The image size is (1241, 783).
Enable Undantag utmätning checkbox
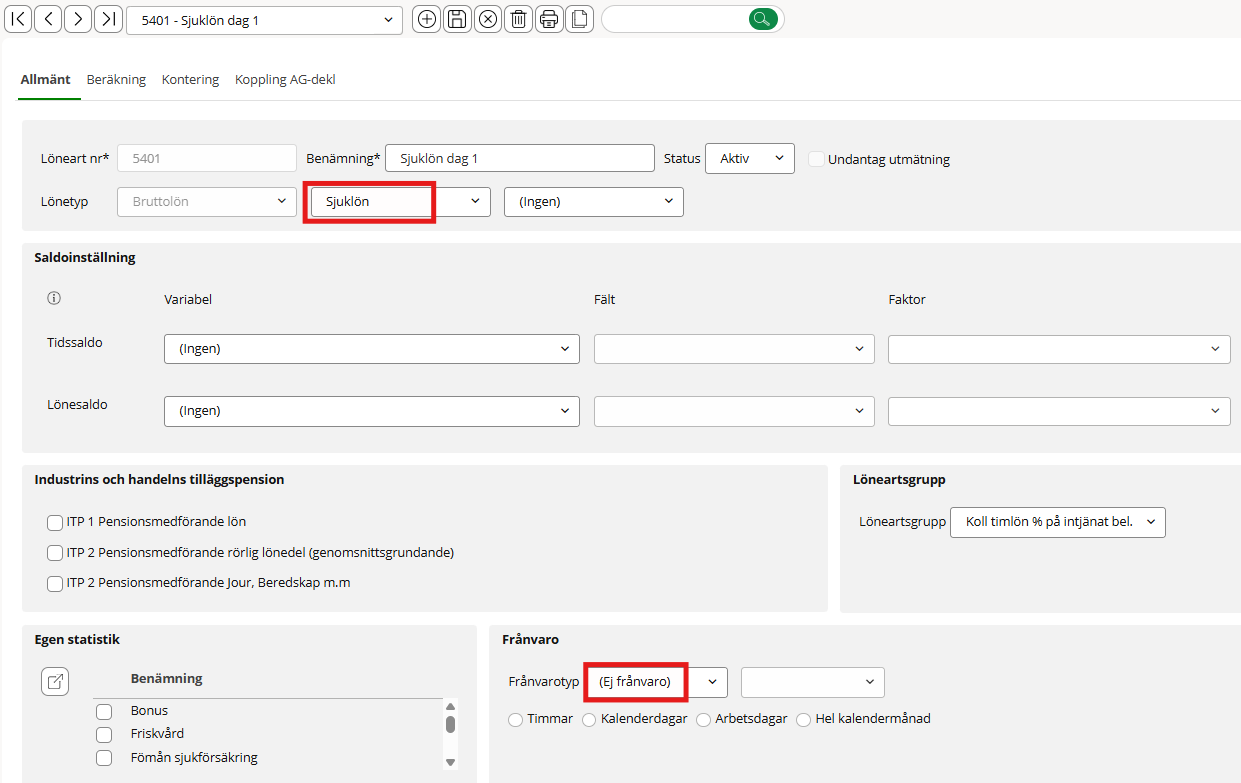(x=817, y=159)
